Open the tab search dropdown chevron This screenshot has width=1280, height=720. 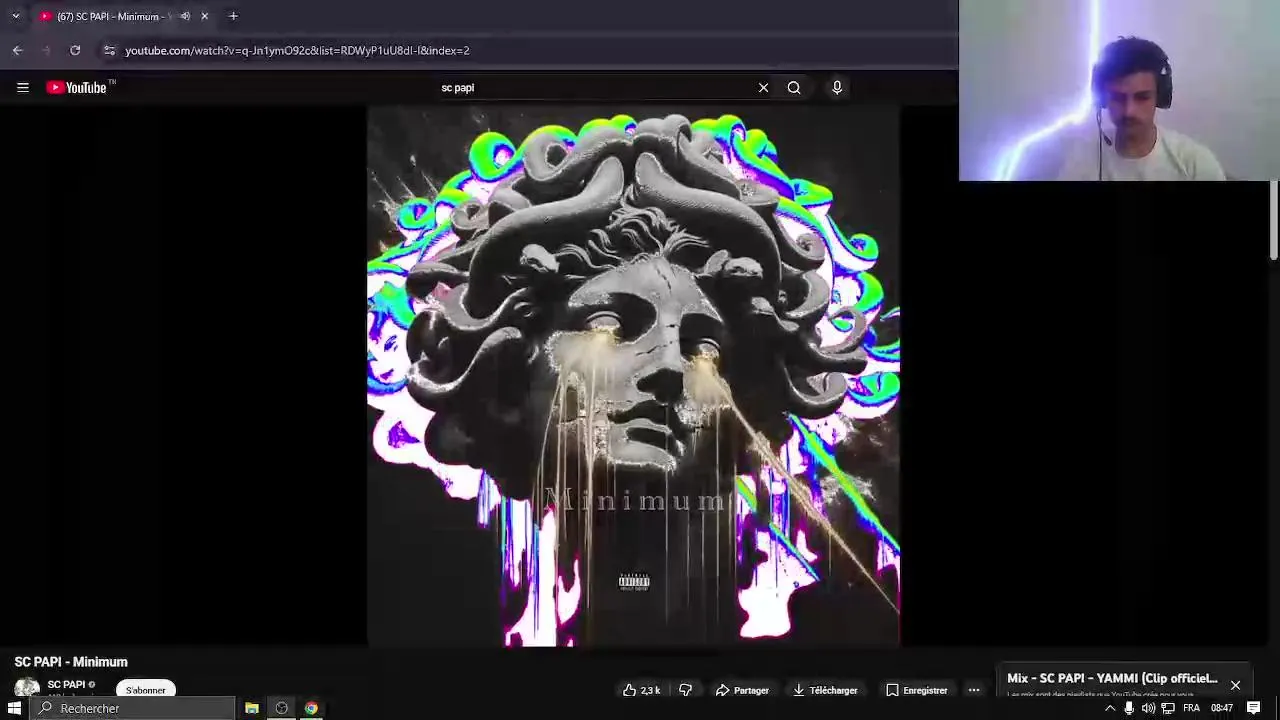[15, 16]
